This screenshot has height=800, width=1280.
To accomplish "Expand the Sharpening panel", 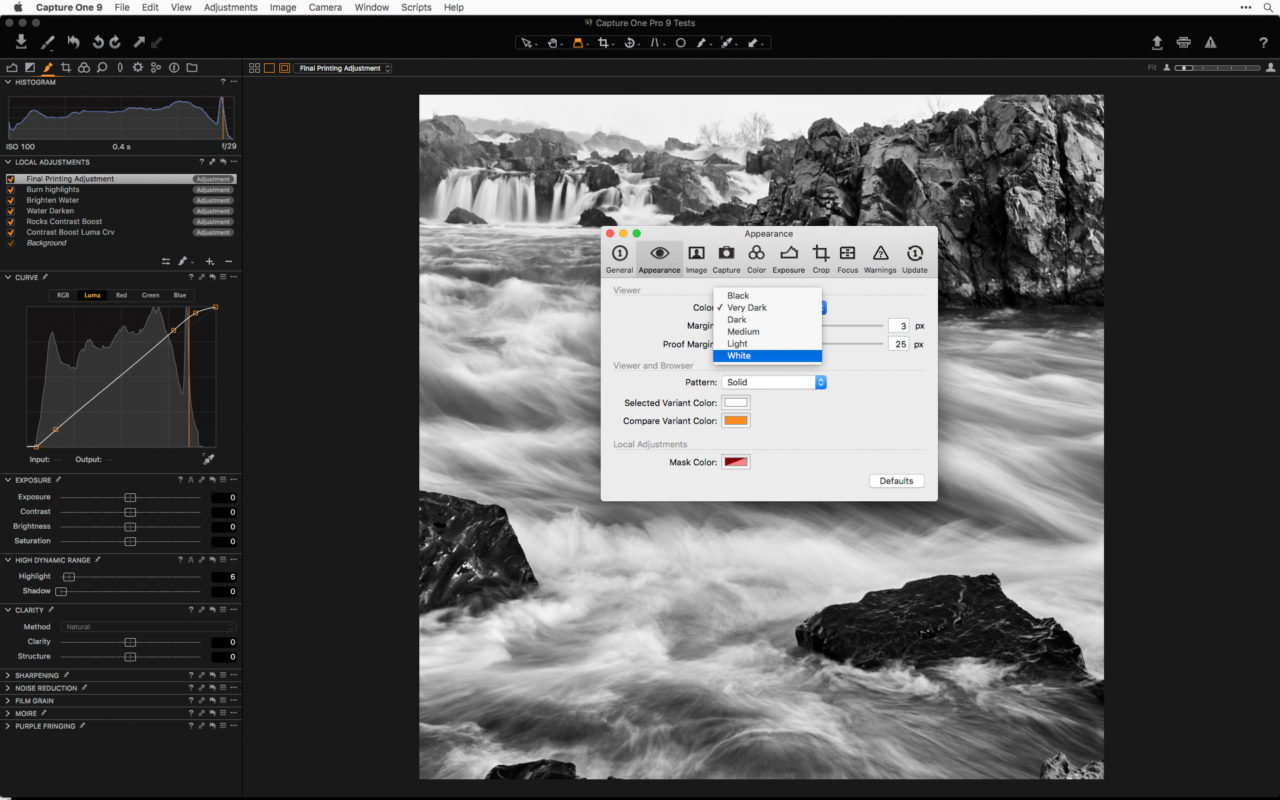I will (x=10, y=674).
